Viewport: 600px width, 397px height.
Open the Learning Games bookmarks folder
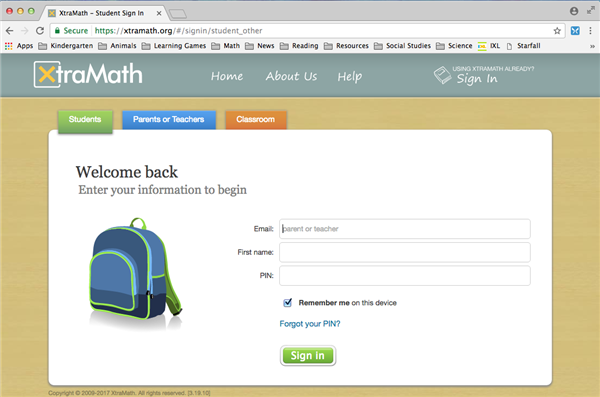coord(174,46)
